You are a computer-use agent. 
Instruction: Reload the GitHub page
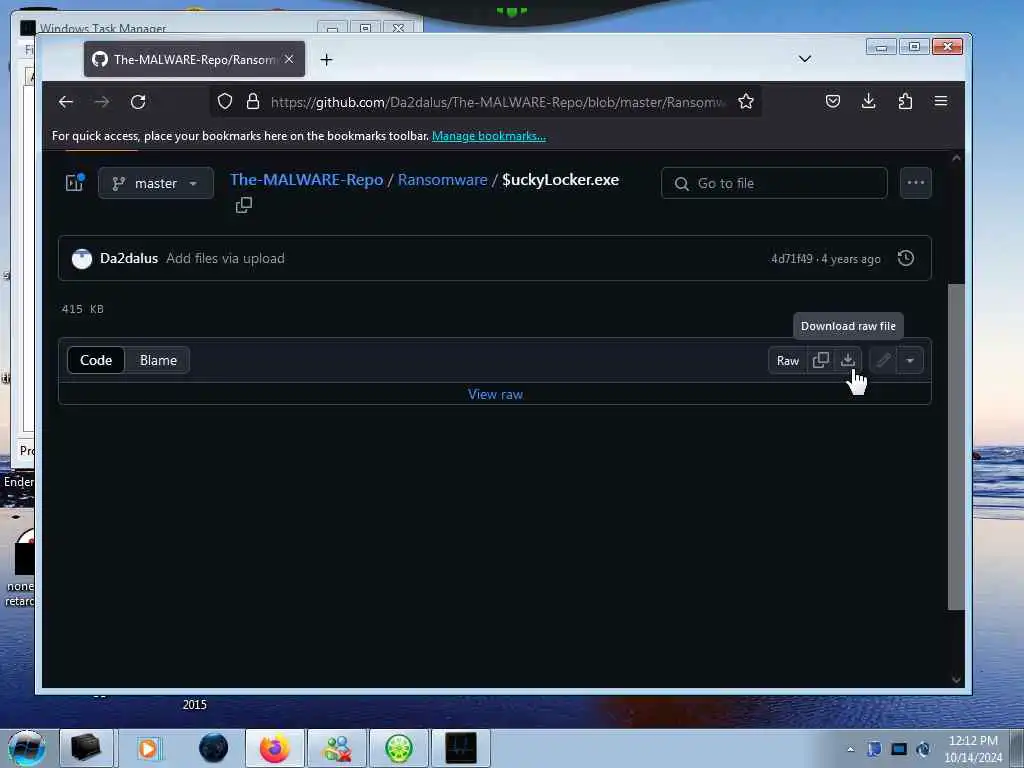point(138,102)
